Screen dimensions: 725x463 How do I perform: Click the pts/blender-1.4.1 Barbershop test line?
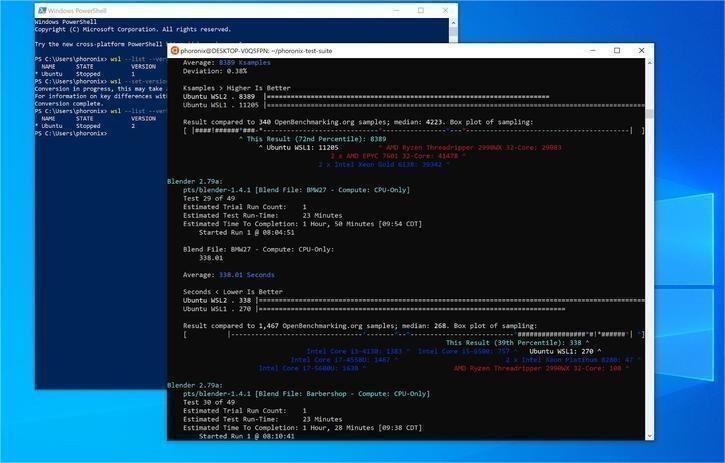coord(306,394)
